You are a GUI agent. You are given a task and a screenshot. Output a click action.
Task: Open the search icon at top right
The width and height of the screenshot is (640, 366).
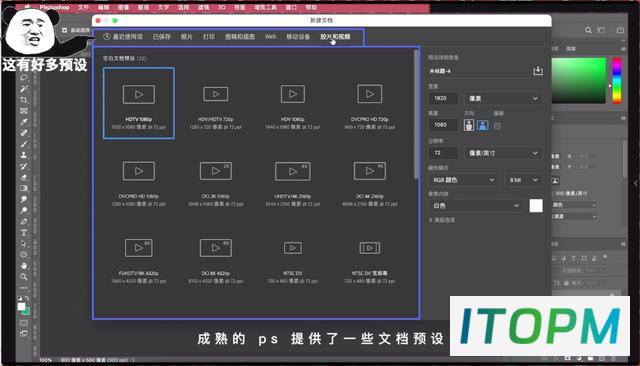[588, 30]
